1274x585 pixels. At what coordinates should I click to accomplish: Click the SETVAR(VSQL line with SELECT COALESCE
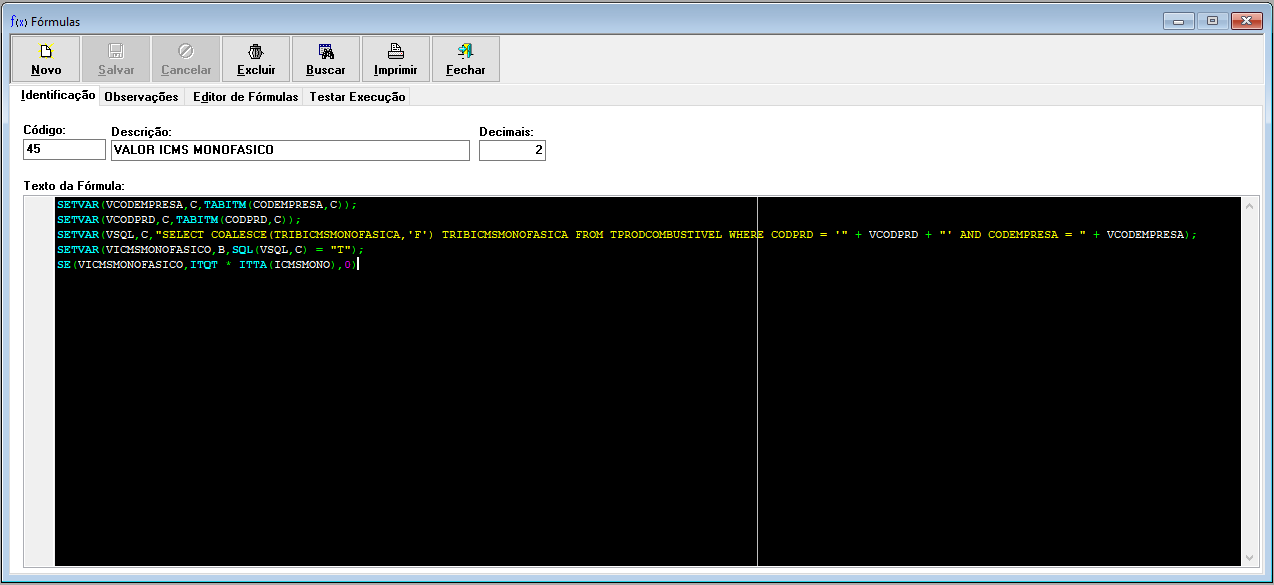pyautogui.click(x=626, y=234)
